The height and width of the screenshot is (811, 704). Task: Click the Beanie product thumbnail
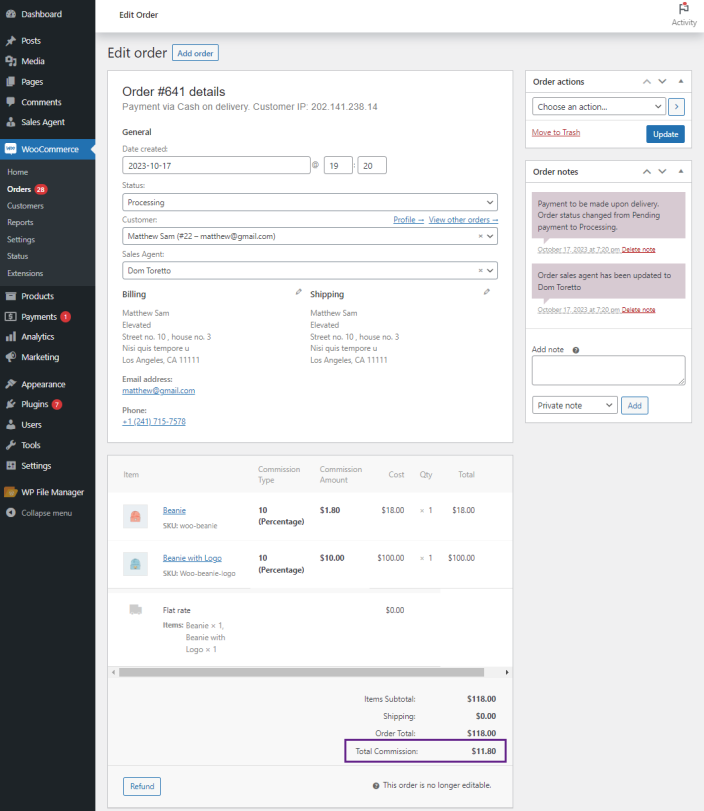tap(135, 516)
